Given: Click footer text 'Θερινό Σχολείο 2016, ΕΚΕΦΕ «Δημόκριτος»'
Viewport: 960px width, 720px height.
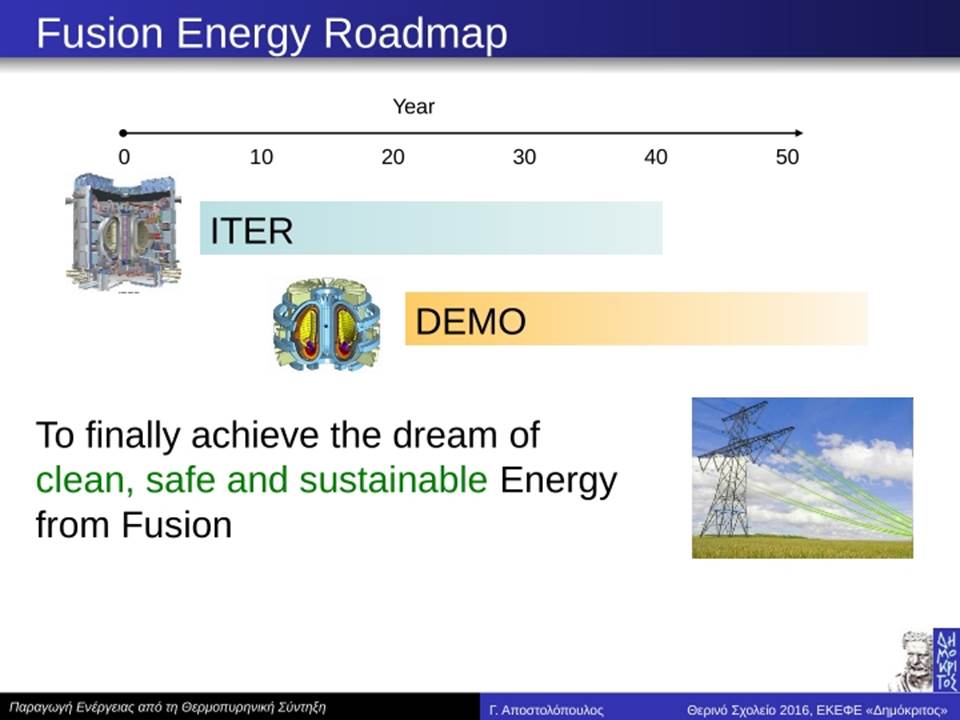Looking at the screenshot, I should point(817,710).
